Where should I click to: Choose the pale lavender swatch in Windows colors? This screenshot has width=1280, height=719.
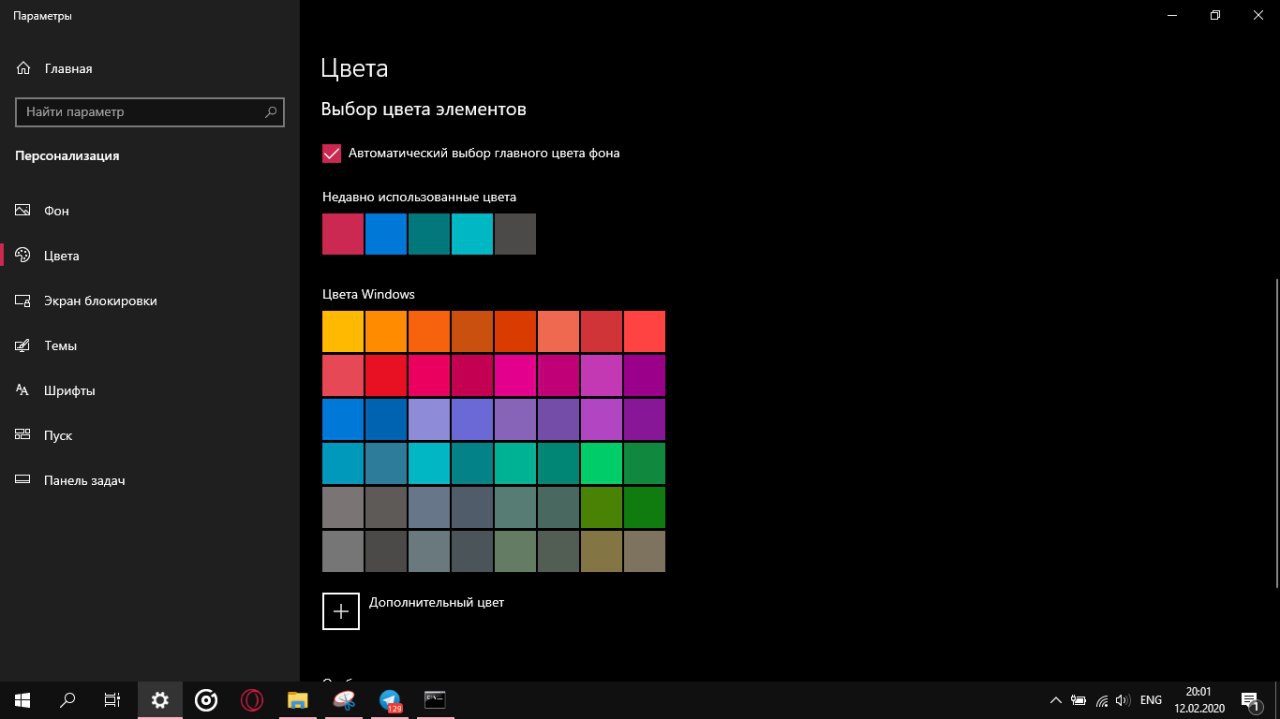pyautogui.click(x=429, y=420)
